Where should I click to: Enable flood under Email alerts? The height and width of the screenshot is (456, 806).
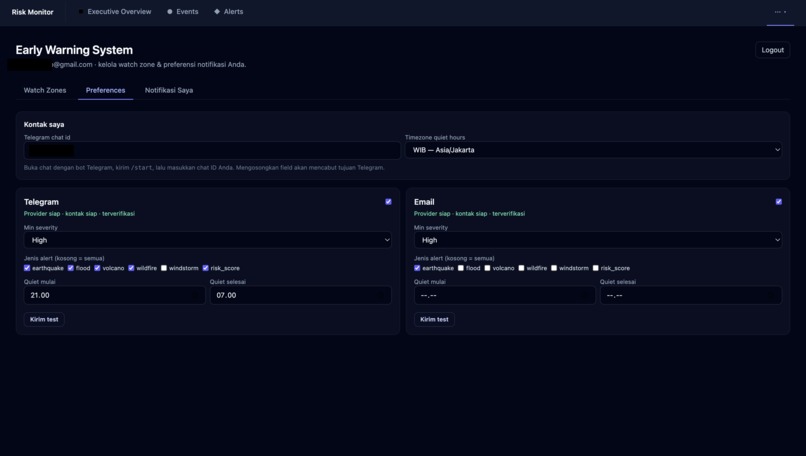point(461,268)
